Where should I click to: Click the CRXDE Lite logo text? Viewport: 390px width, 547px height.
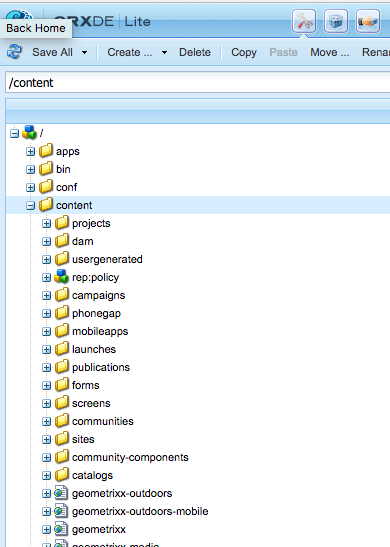tap(103, 21)
